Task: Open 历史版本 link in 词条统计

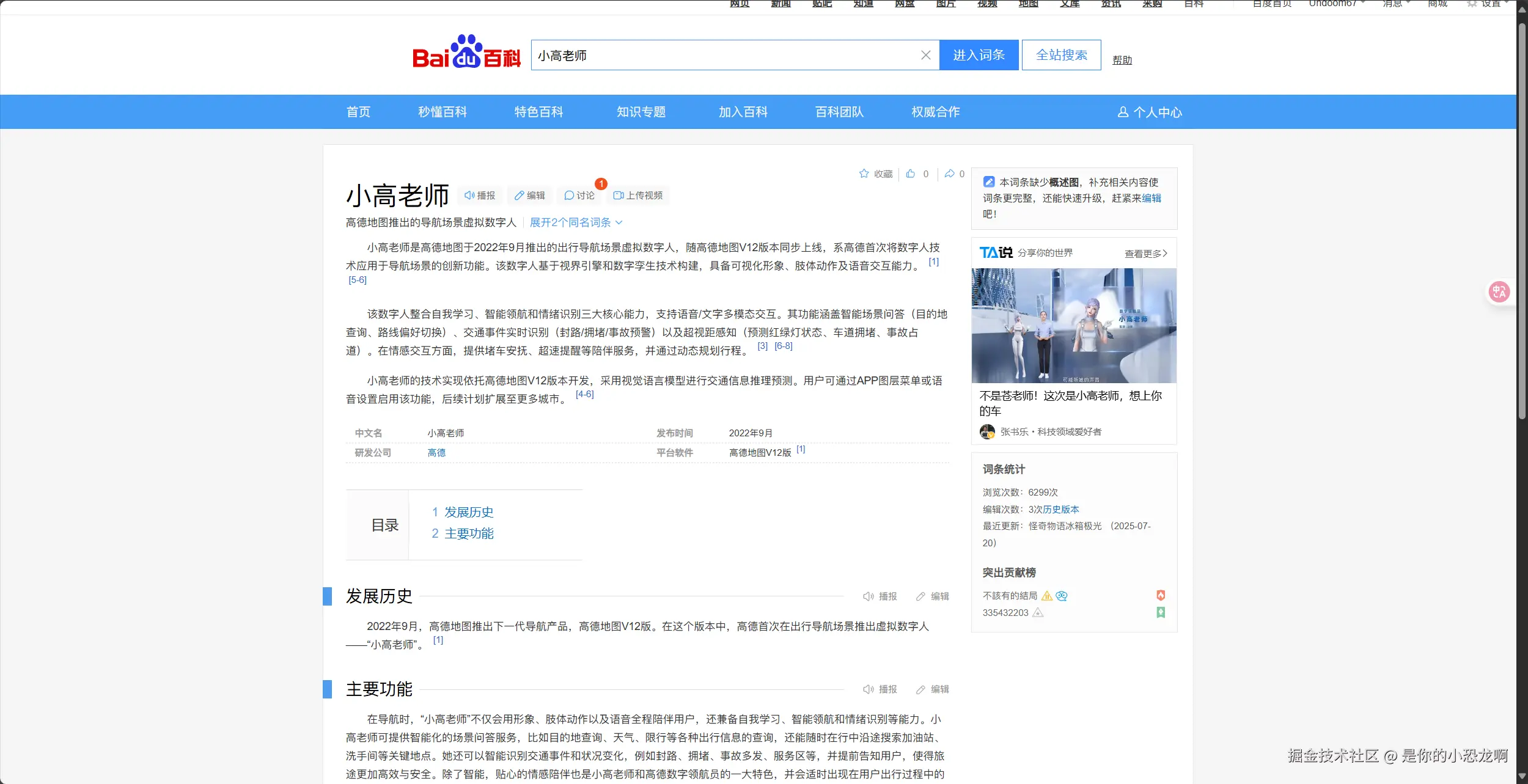Action: click(x=1061, y=510)
